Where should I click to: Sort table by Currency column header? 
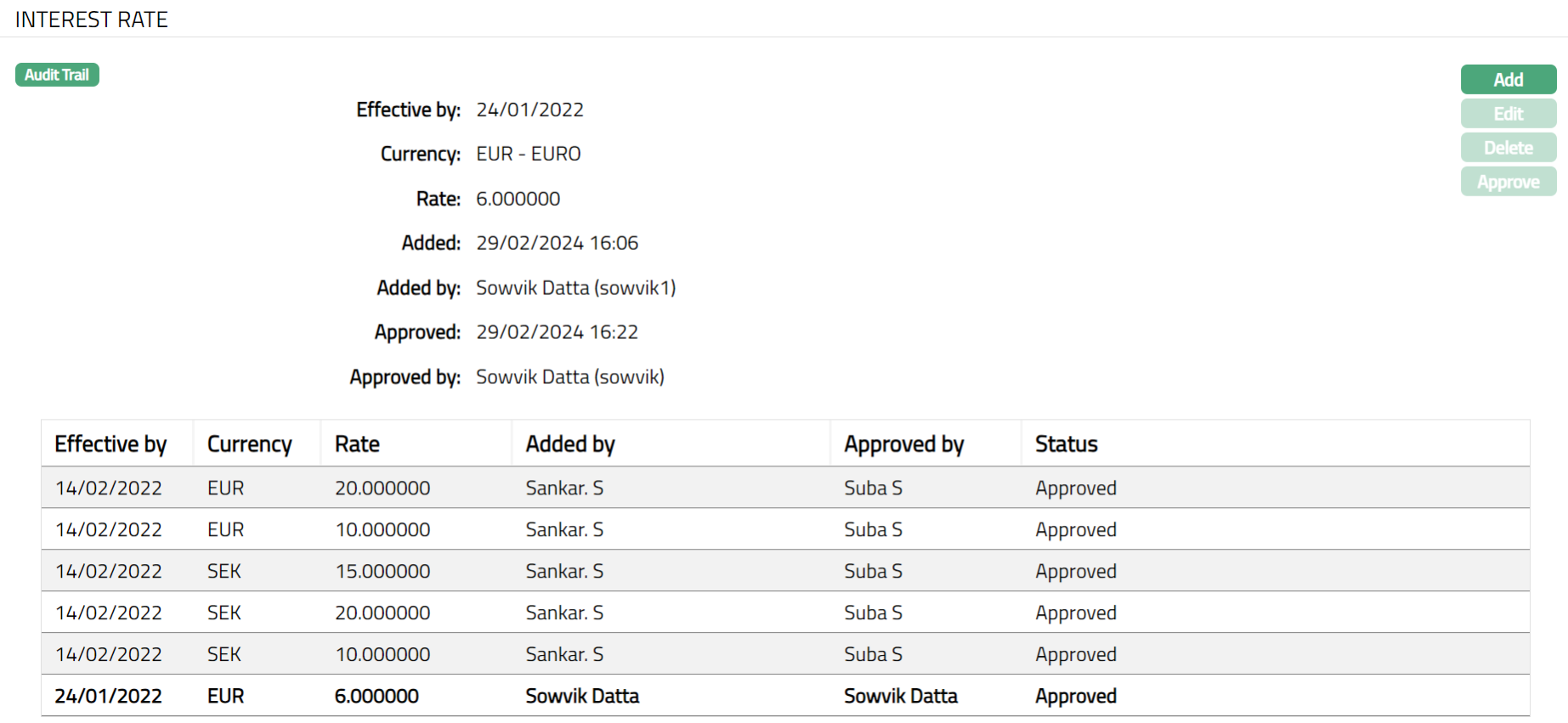point(249,444)
